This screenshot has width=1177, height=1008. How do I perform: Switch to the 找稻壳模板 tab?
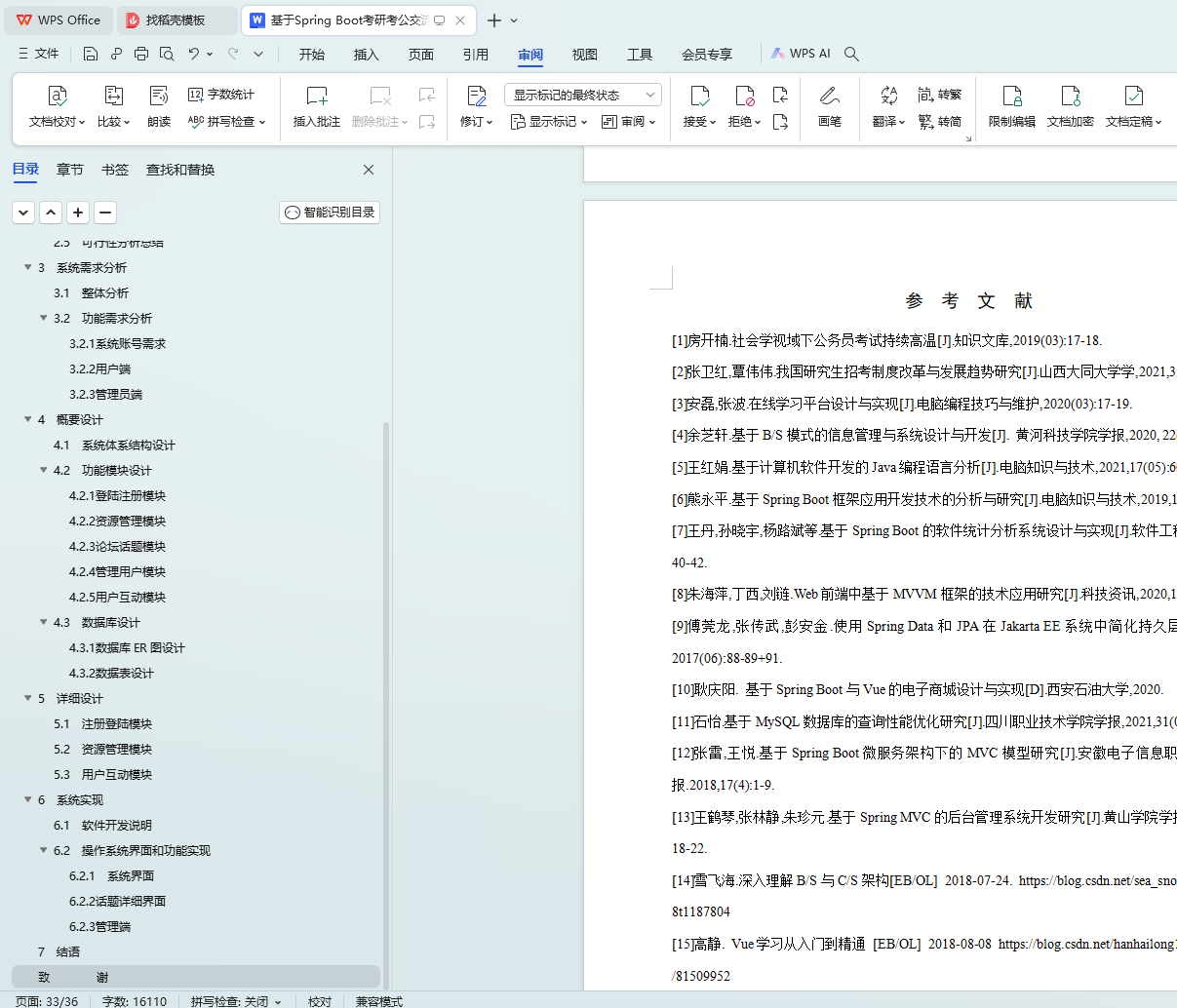[176, 20]
